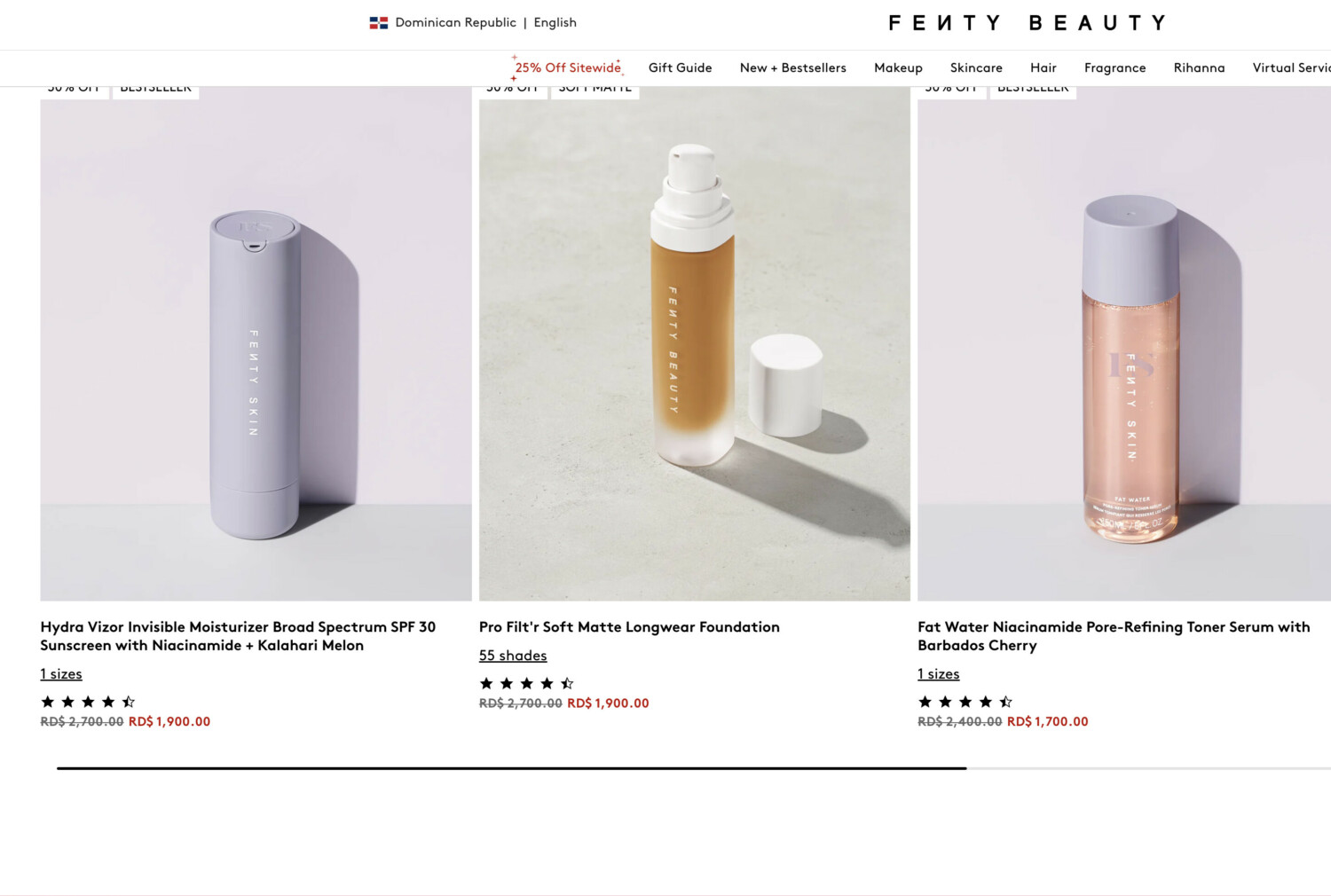The height and width of the screenshot is (896, 1331).
Task: Click the Pro Filt'r foundation bottle image
Action: pos(695,344)
